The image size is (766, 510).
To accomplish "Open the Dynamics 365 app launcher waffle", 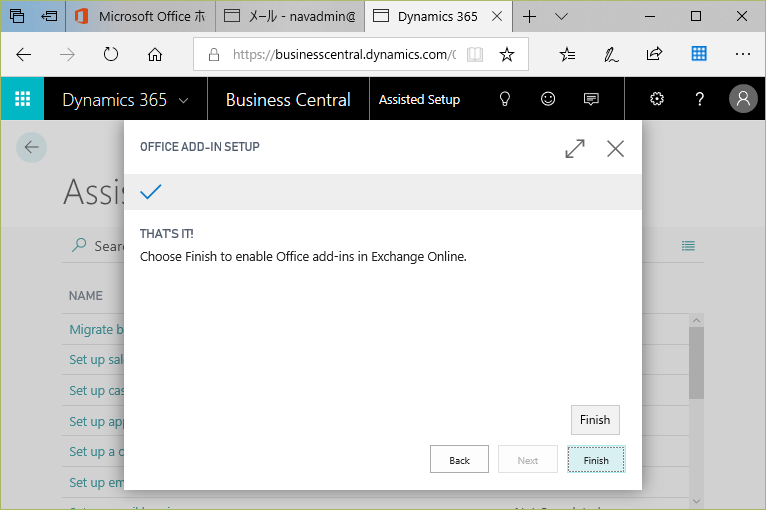I will tap(22, 99).
